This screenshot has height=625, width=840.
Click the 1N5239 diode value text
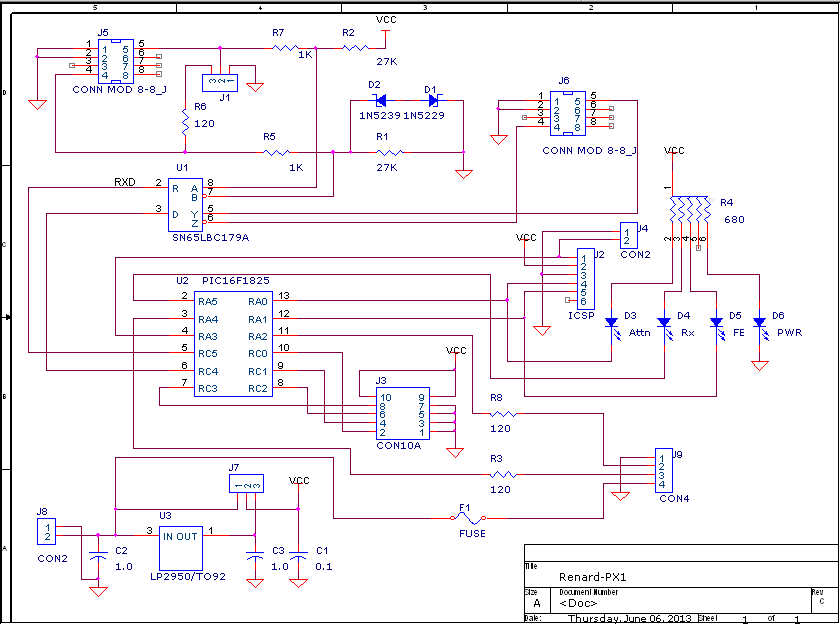(x=380, y=116)
